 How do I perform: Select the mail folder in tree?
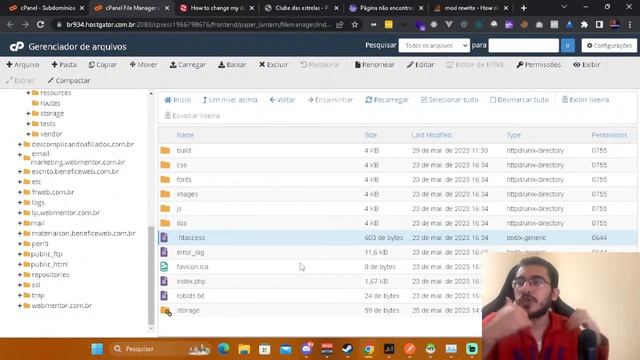pyautogui.click(x=37, y=223)
